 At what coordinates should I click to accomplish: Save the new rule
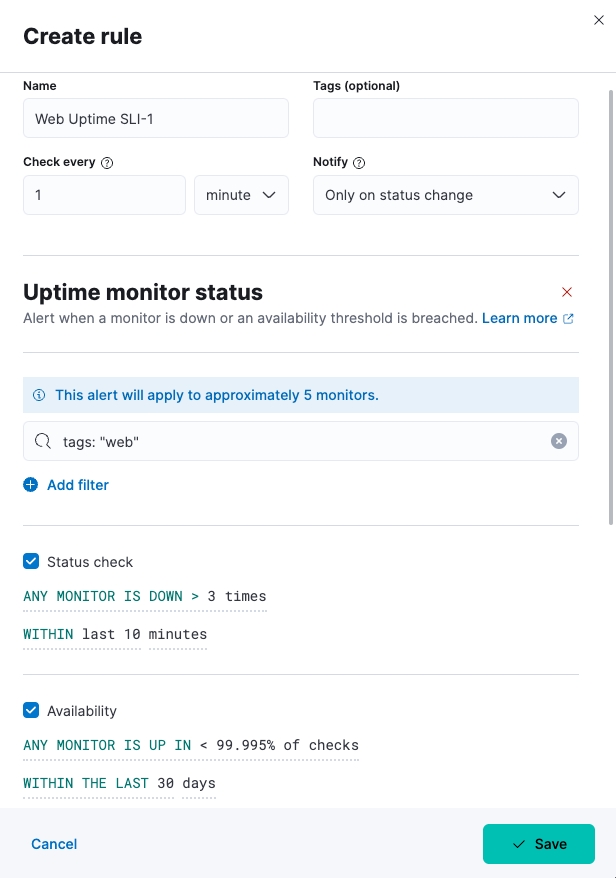point(539,844)
